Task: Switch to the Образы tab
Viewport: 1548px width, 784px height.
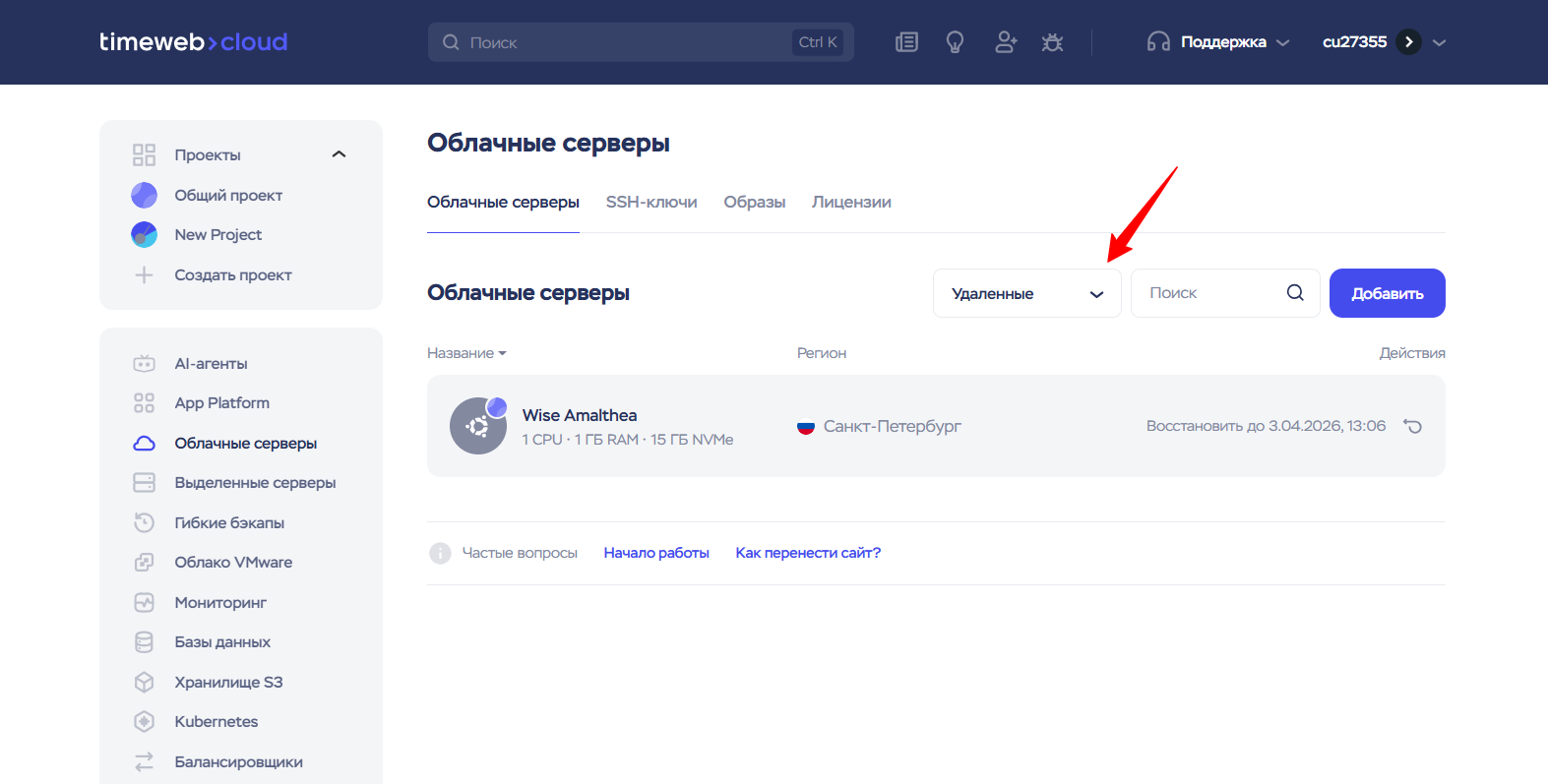Action: pyautogui.click(x=754, y=203)
